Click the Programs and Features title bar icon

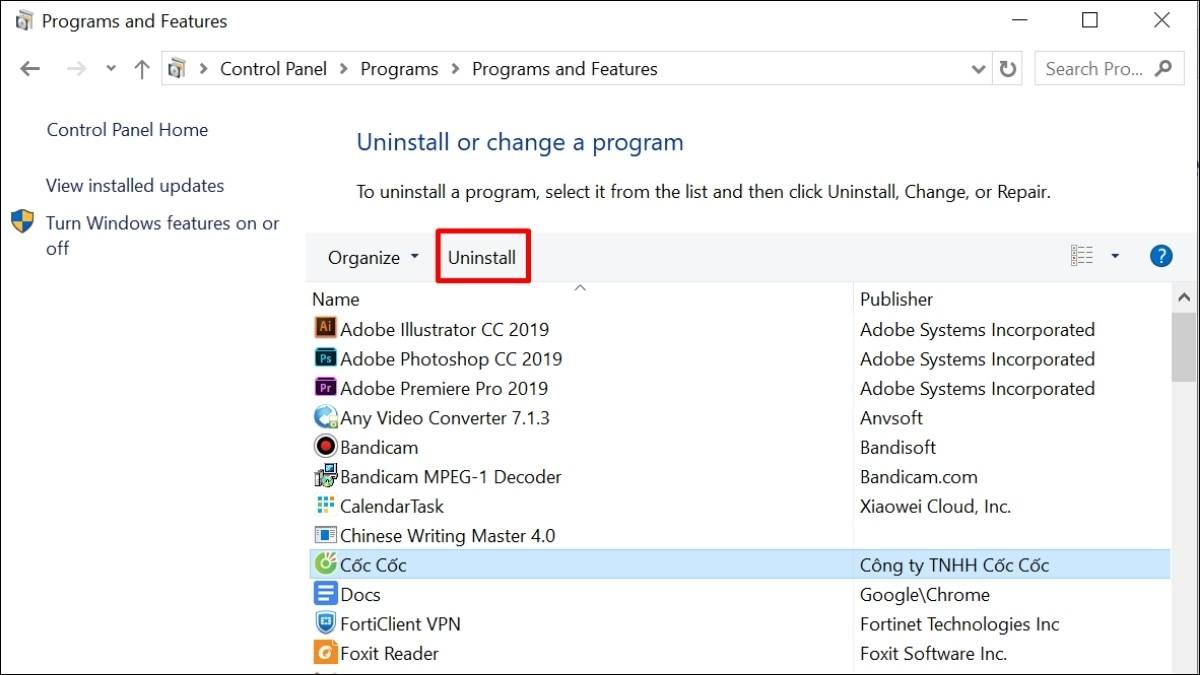pos(25,21)
